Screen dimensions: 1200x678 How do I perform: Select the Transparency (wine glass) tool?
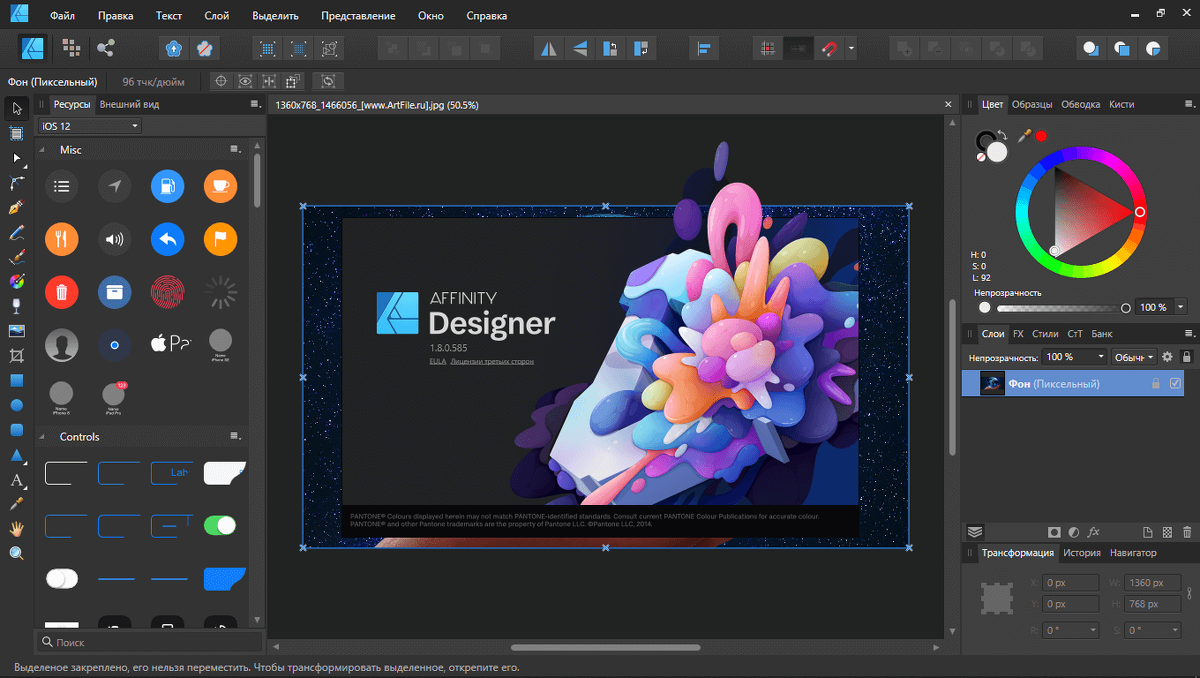pos(17,306)
